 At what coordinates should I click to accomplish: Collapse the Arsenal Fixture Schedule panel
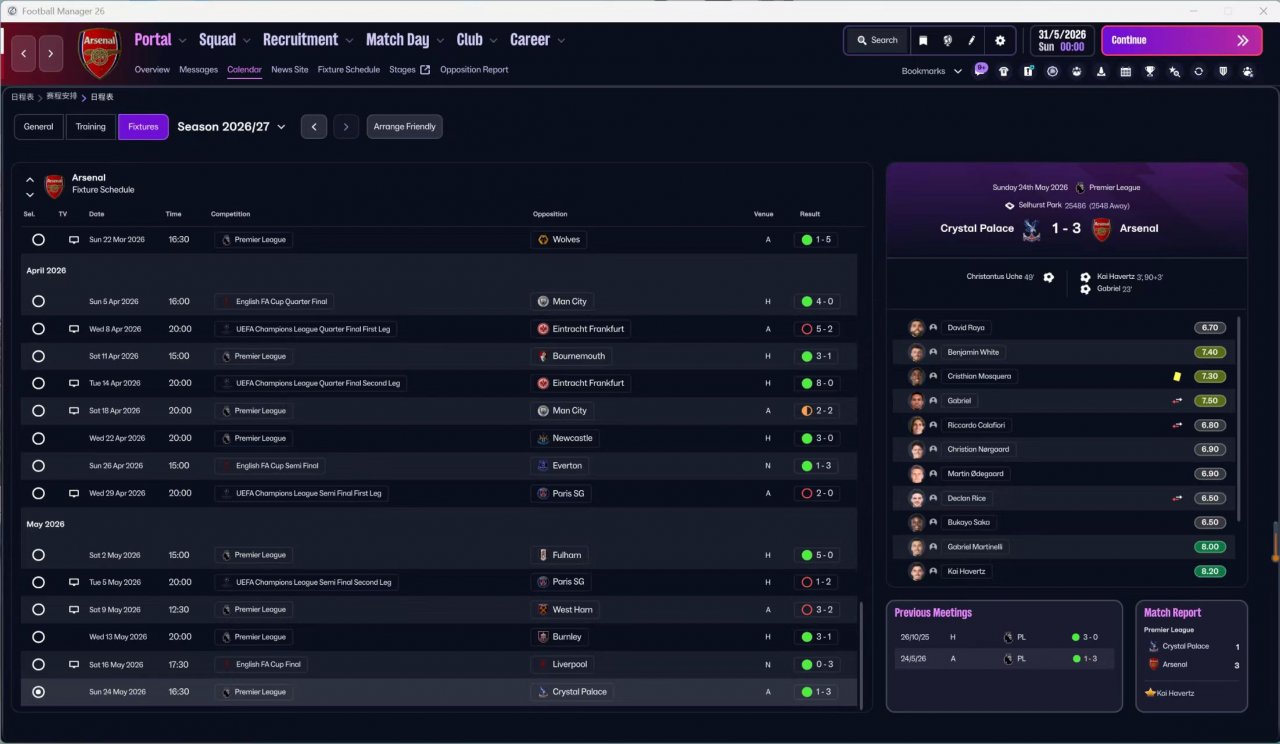tap(30, 180)
